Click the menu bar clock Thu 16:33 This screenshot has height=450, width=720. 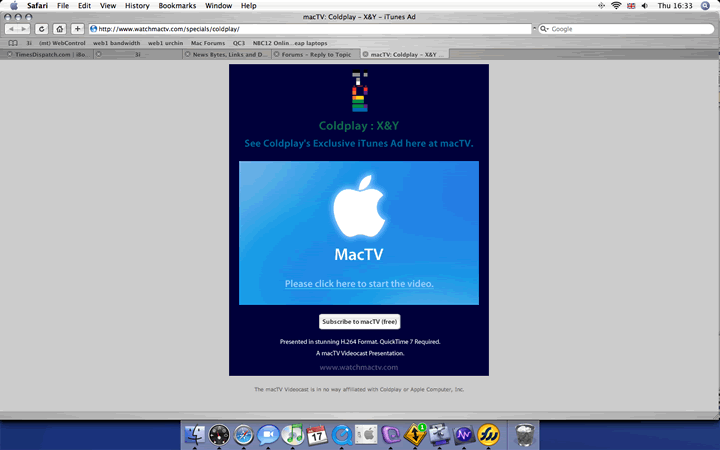pos(675,6)
